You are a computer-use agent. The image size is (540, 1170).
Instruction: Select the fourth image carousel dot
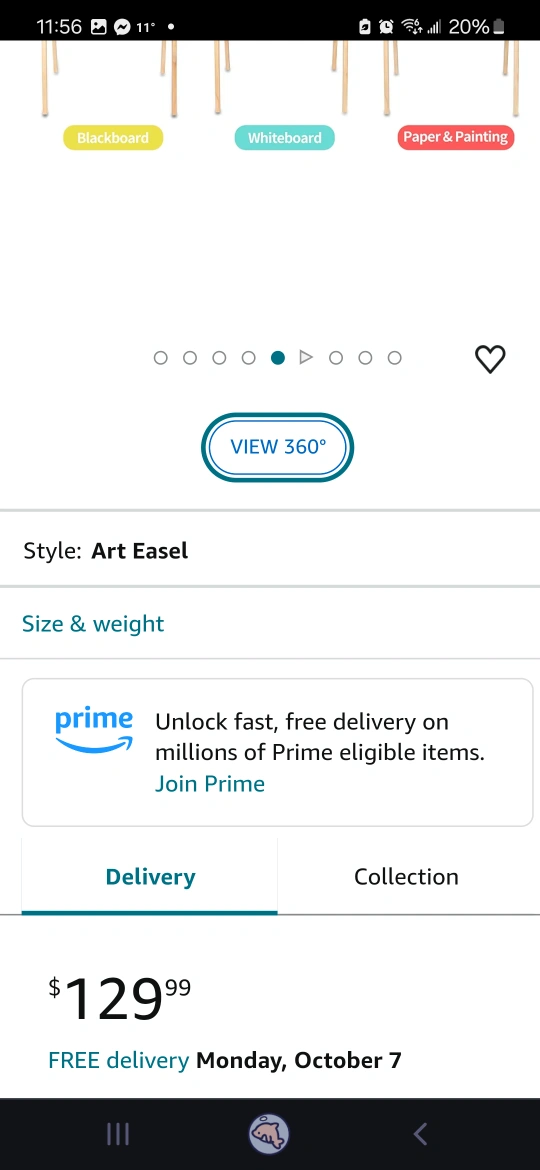click(x=248, y=358)
